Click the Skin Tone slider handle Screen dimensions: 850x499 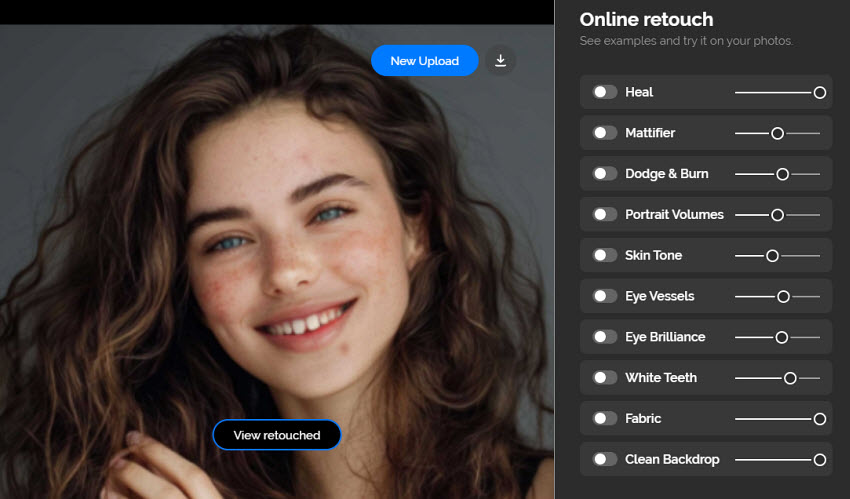[x=772, y=256]
